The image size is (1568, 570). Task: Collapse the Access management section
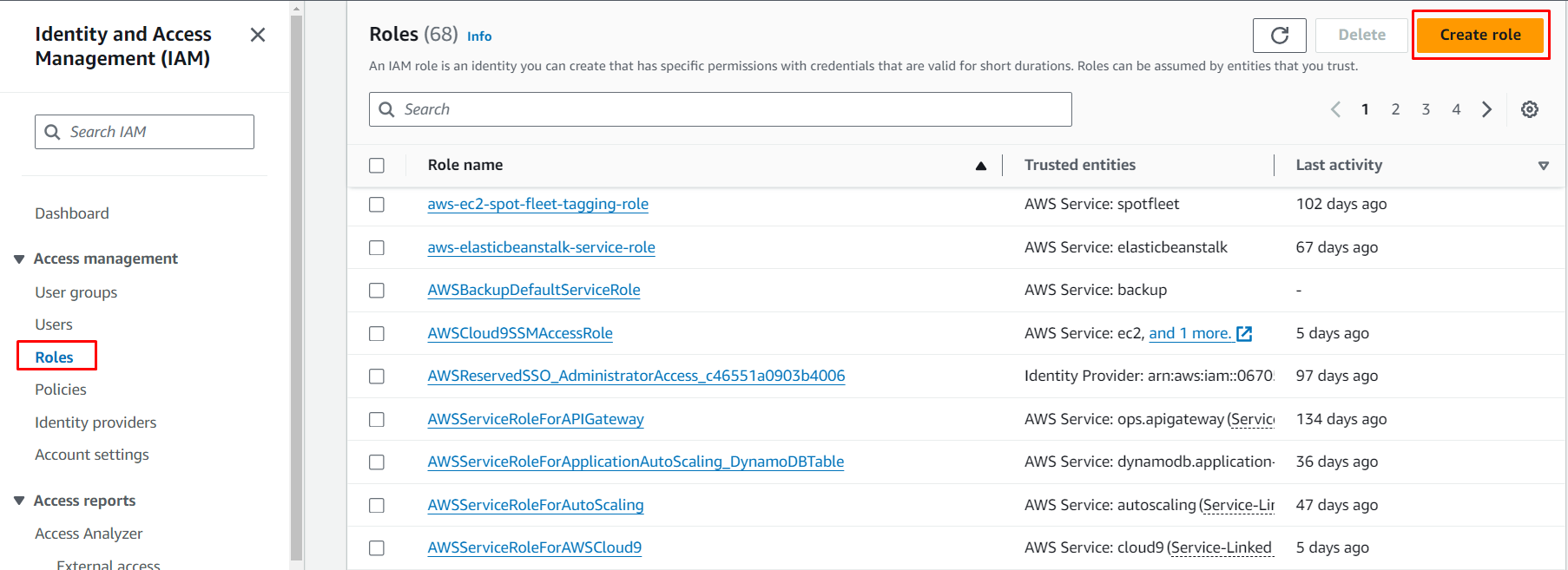19,259
